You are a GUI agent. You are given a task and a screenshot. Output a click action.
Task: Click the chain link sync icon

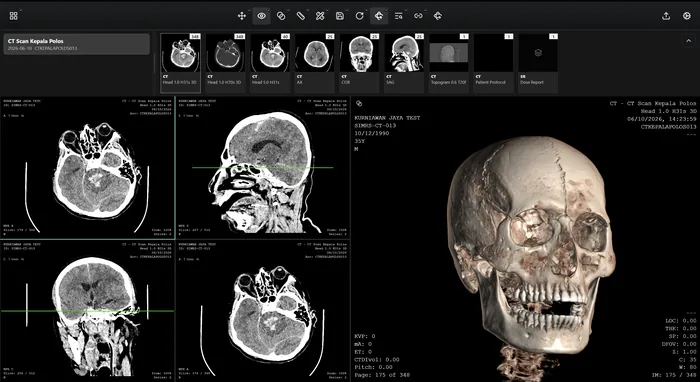[x=418, y=16]
